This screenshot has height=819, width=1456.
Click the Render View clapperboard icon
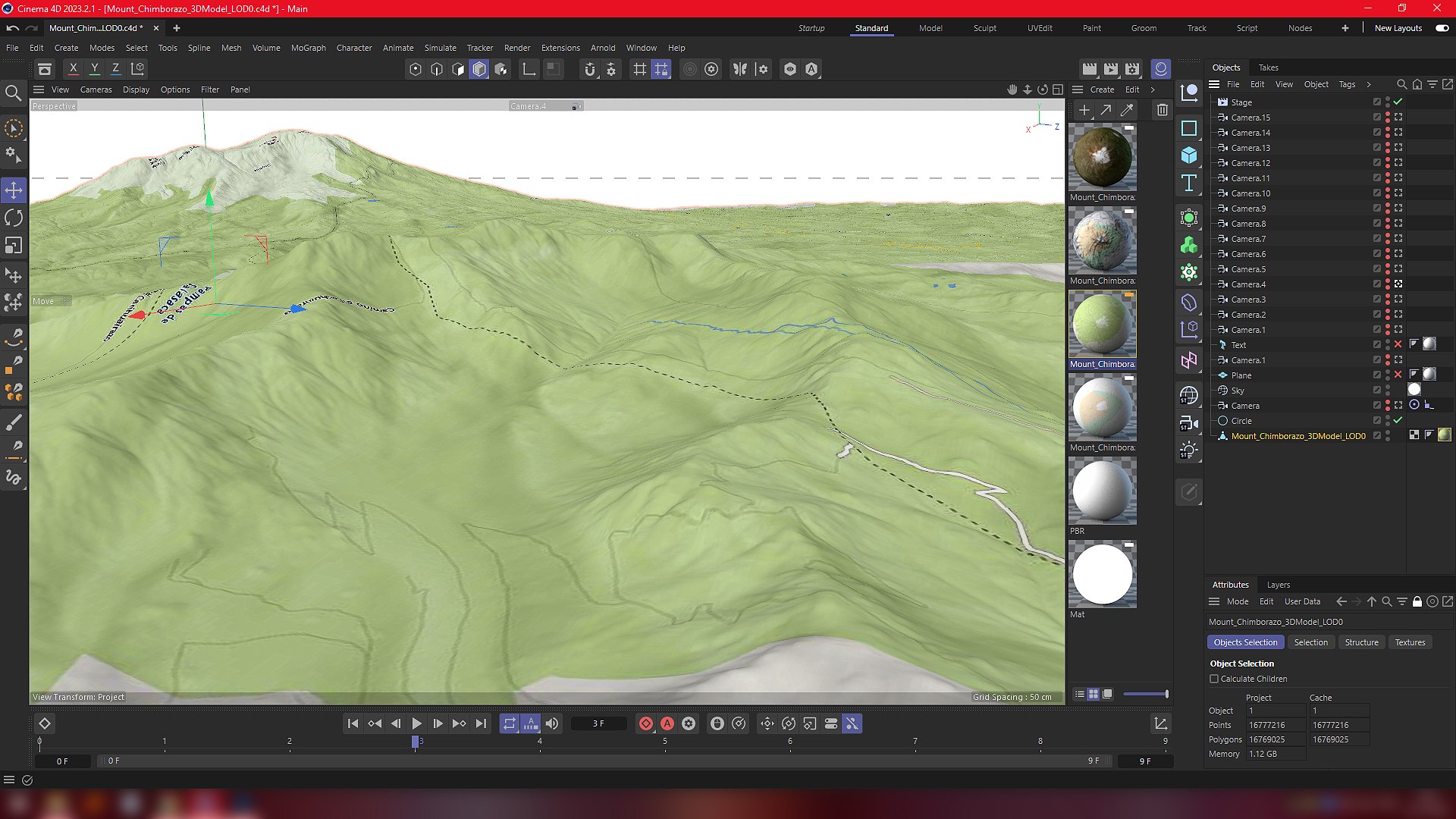[1090, 69]
